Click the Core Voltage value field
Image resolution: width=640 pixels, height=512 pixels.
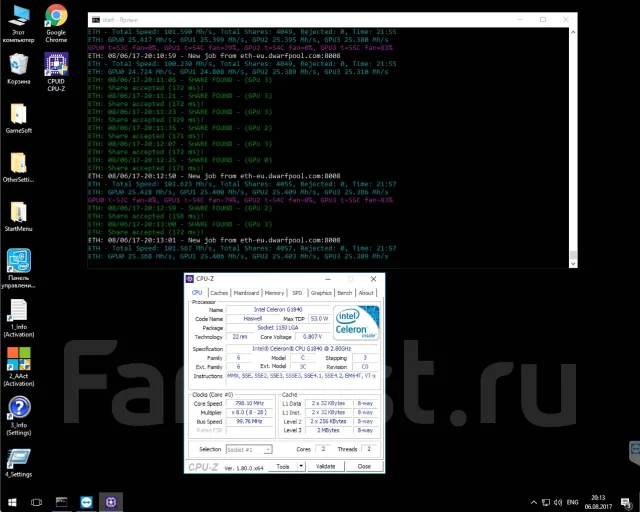point(312,337)
